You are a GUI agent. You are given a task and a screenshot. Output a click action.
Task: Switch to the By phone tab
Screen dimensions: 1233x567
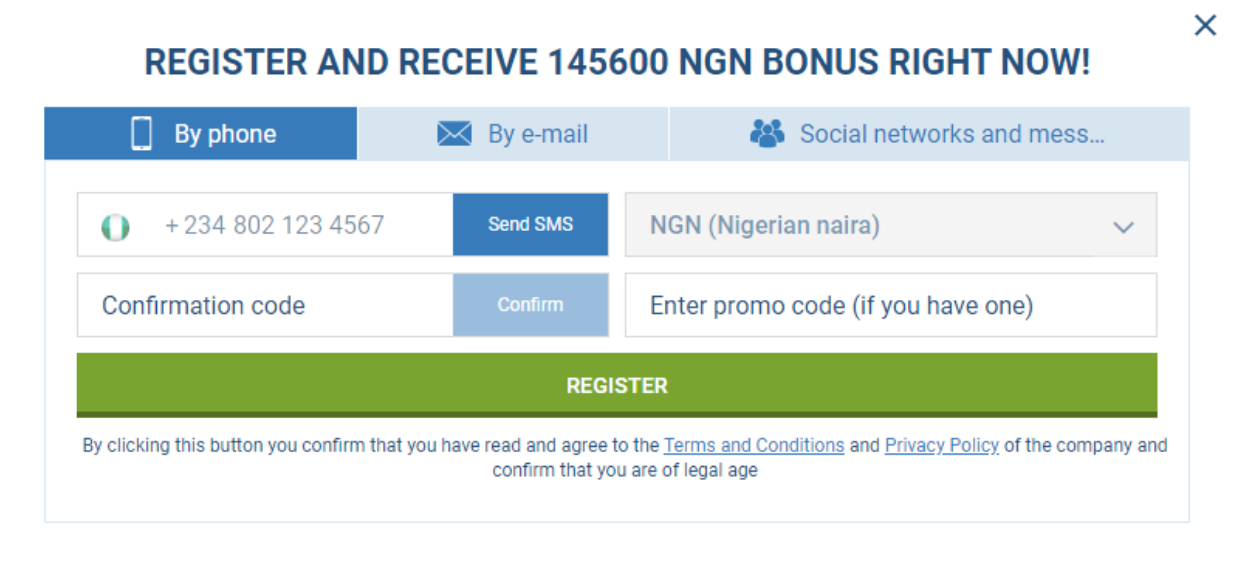click(x=200, y=134)
